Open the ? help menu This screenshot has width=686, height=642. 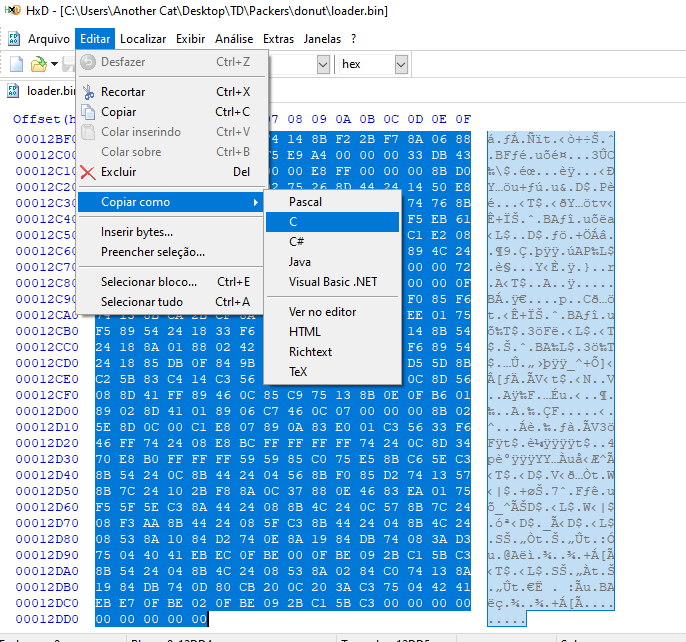354,39
